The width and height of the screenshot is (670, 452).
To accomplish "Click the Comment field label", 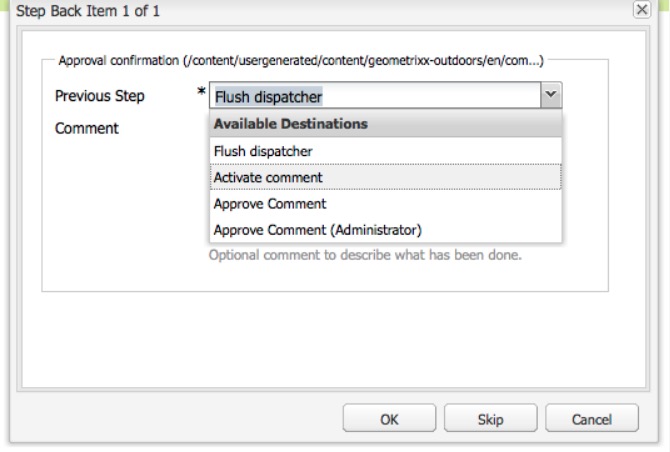I will point(88,129).
